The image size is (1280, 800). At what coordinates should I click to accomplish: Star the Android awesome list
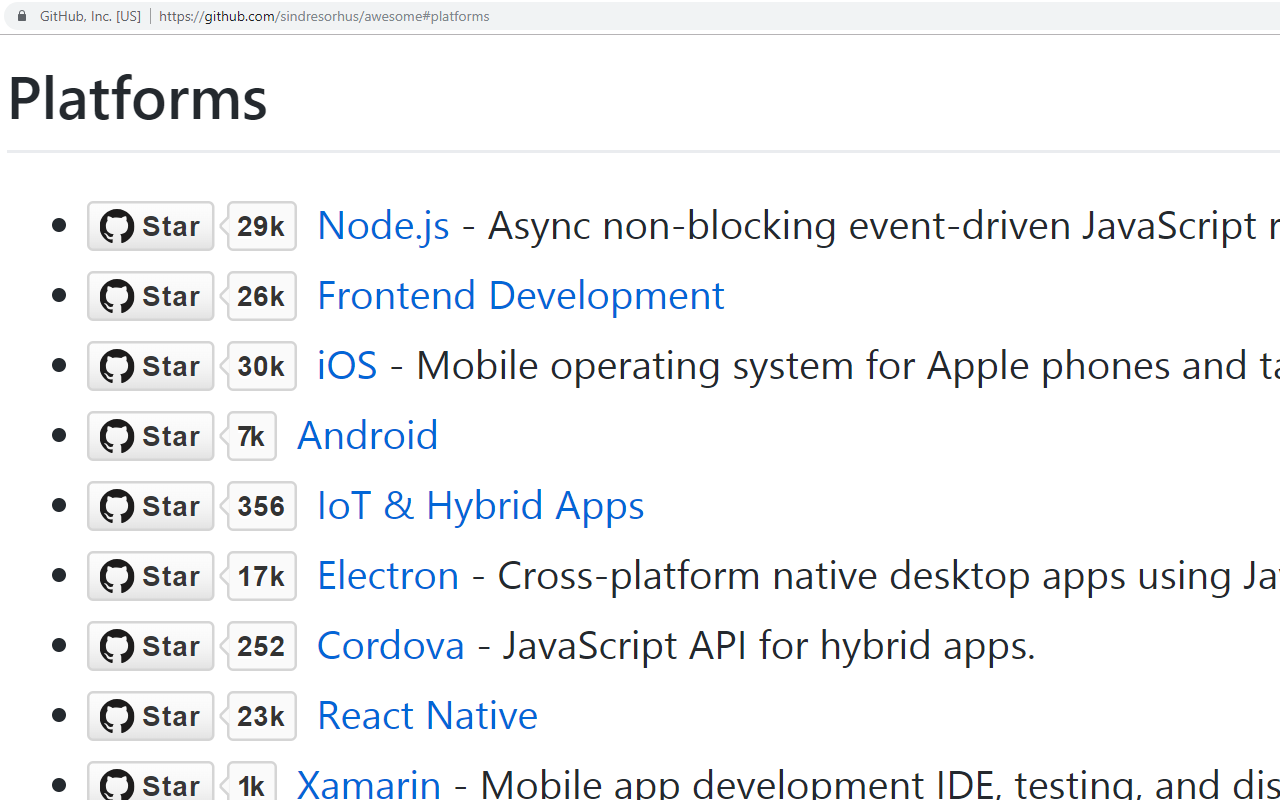point(151,436)
